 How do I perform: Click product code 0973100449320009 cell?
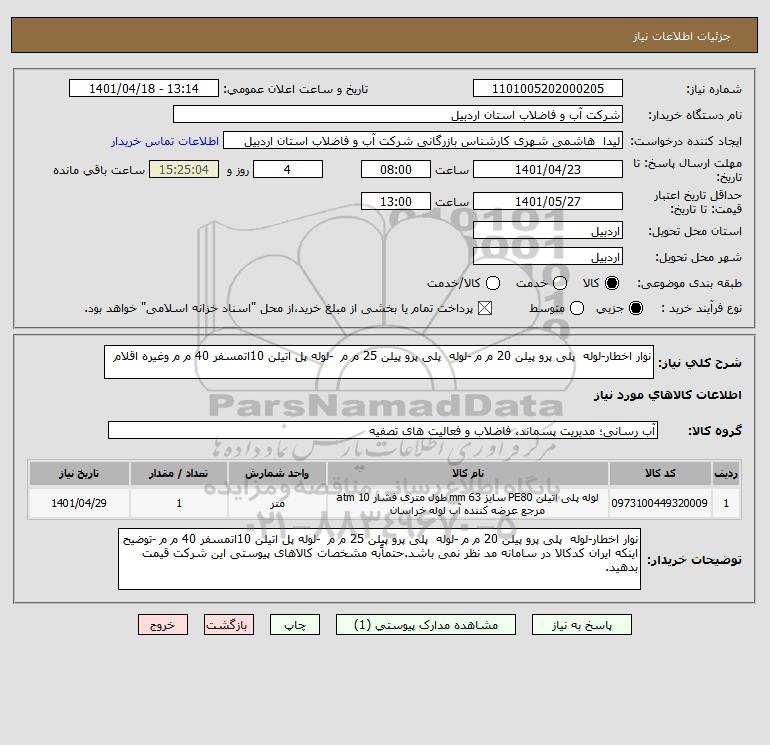click(x=660, y=503)
